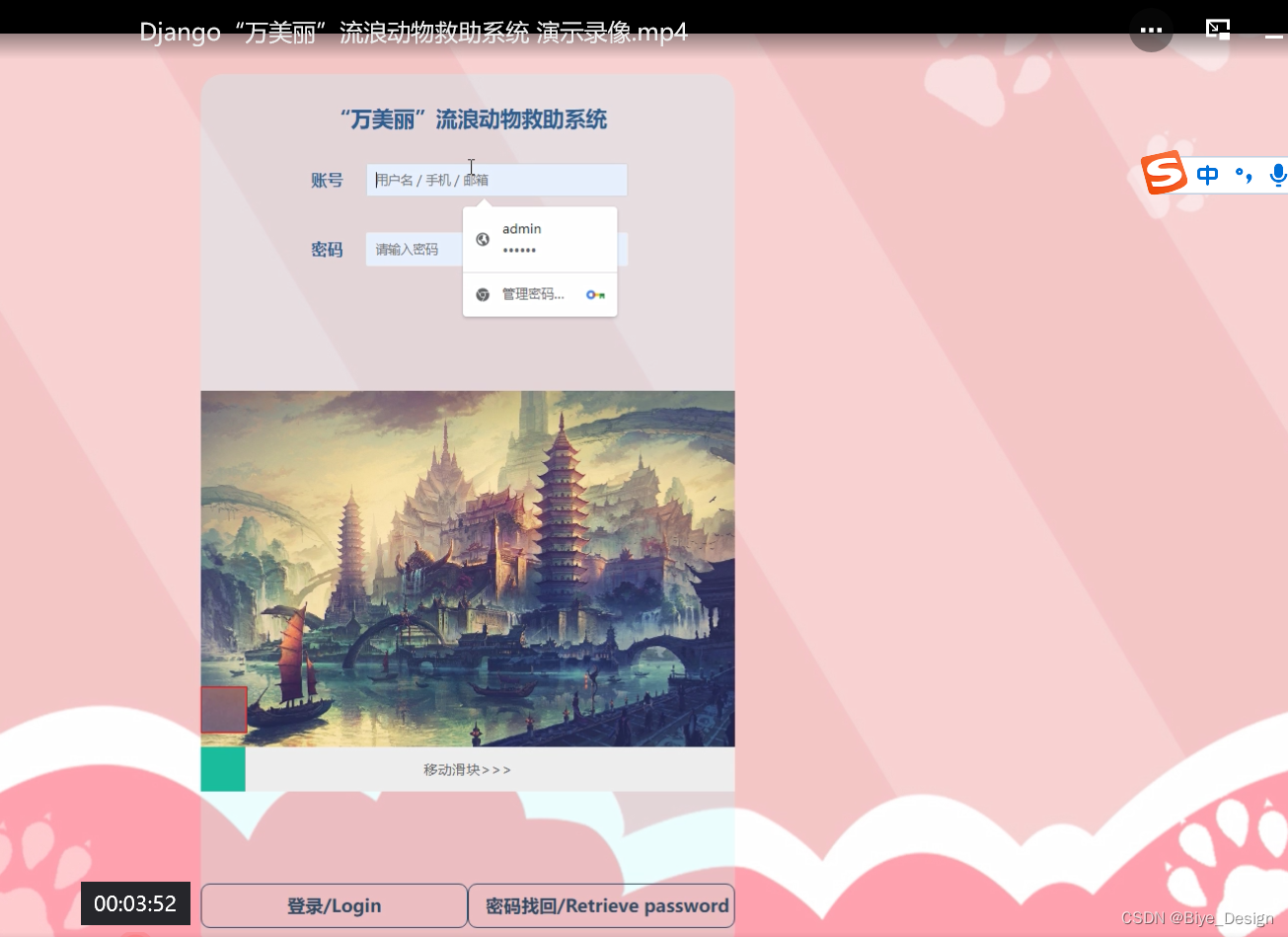Click the 密码找回/Retrieve password button
The height and width of the screenshot is (937, 1288).
[601, 905]
